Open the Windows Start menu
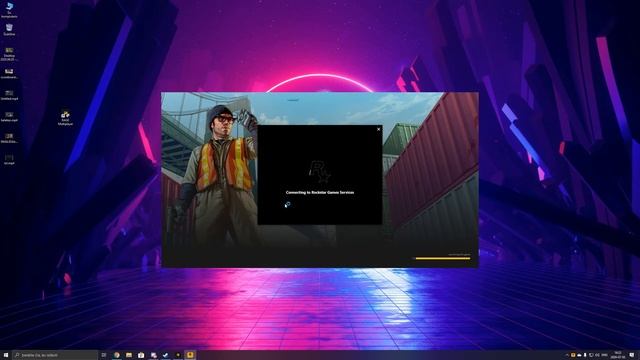 (6, 355)
